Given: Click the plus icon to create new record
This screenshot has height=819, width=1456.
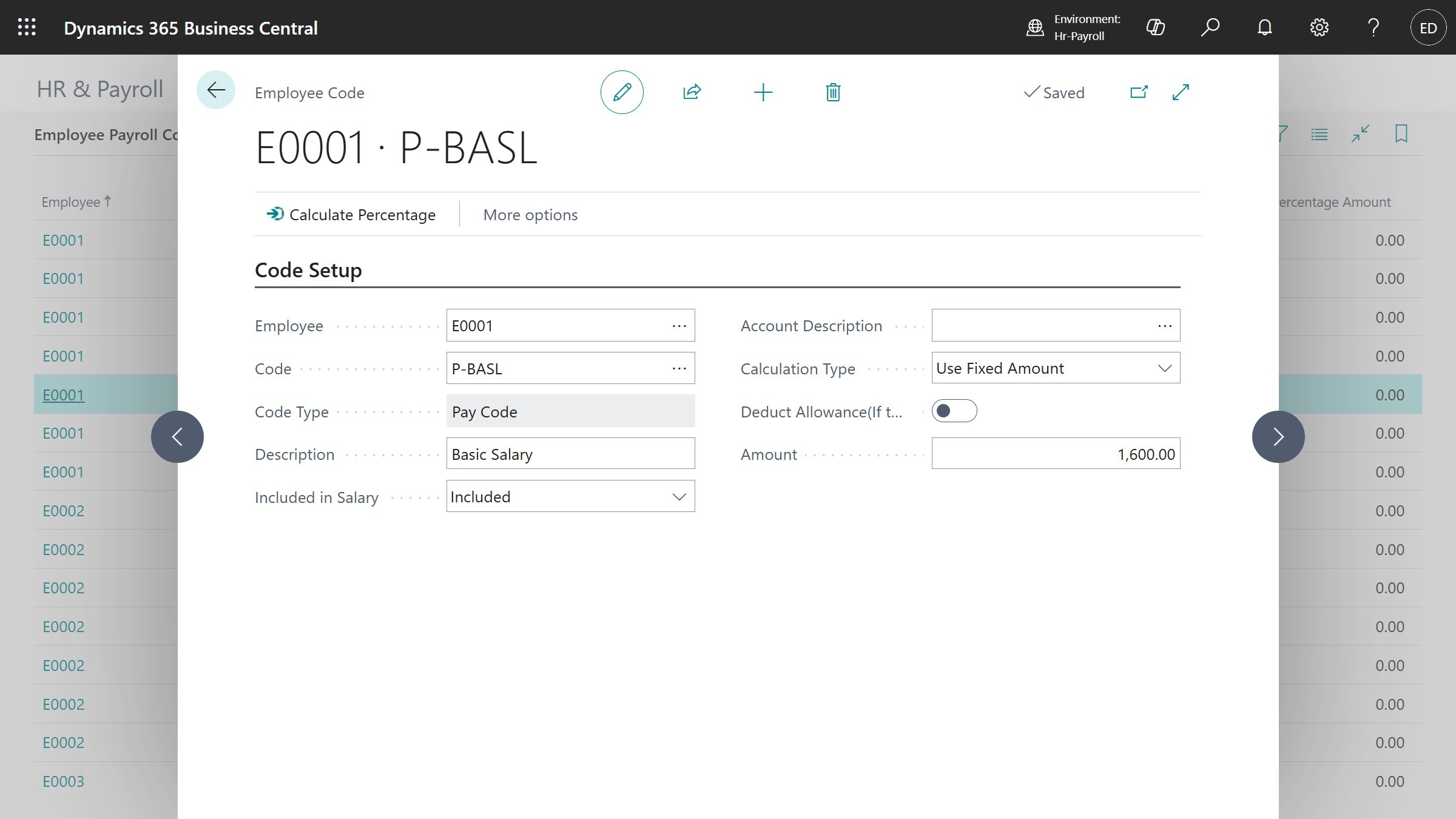Looking at the screenshot, I should tap(763, 92).
